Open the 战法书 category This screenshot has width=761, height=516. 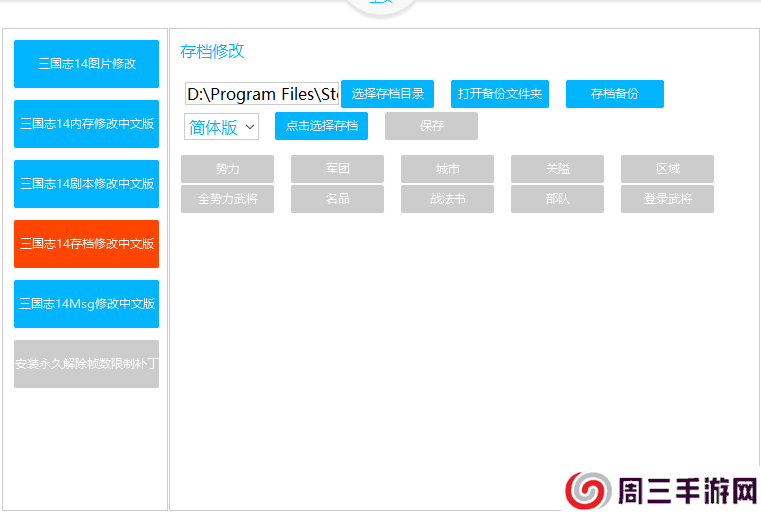[x=447, y=199]
